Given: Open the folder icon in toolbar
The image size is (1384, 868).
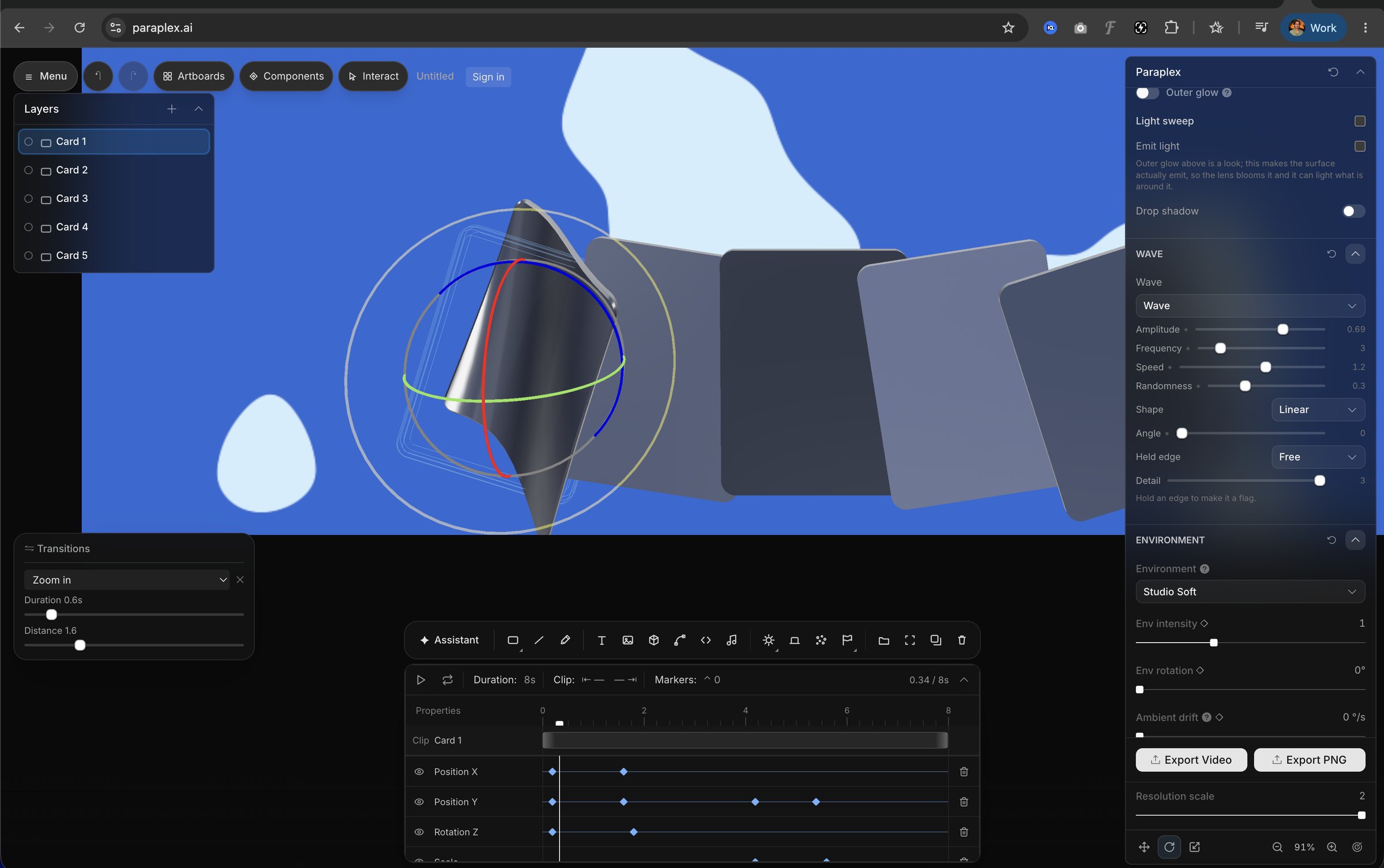Looking at the screenshot, I should (883, 640).
